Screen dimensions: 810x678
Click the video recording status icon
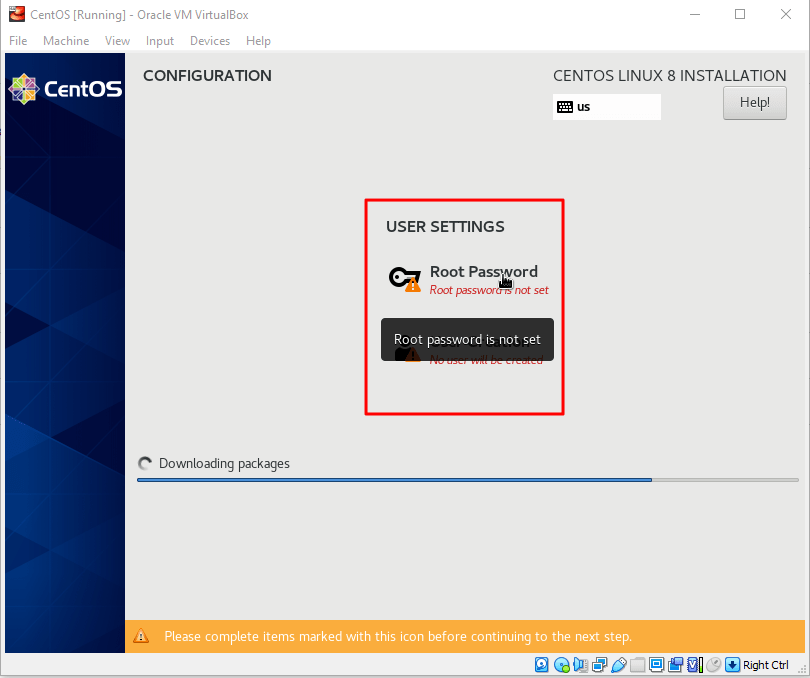[x=676, y=665]
